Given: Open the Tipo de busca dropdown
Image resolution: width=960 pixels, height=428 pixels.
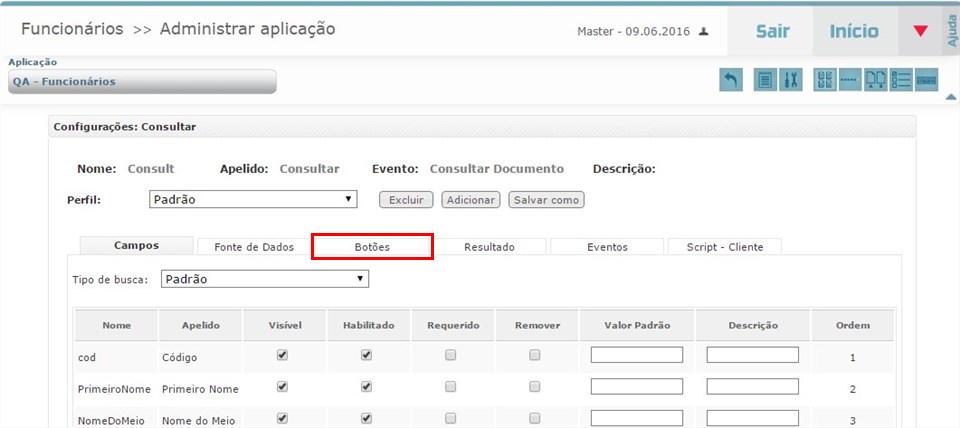Looking at the screenshot, I should (x=265, y=279).
